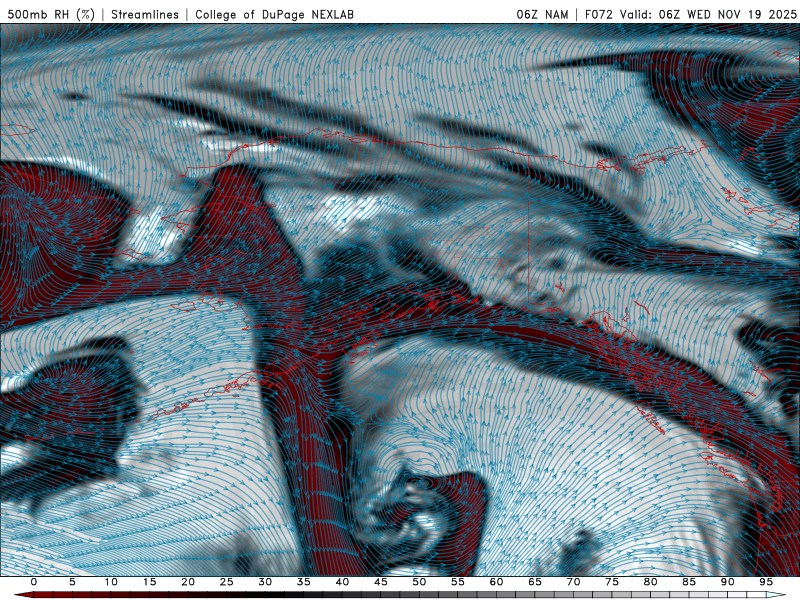This screenshot has width=800, height=600.
Task: Click the "500mb RH (%)" title text
Action: point(51,14)
